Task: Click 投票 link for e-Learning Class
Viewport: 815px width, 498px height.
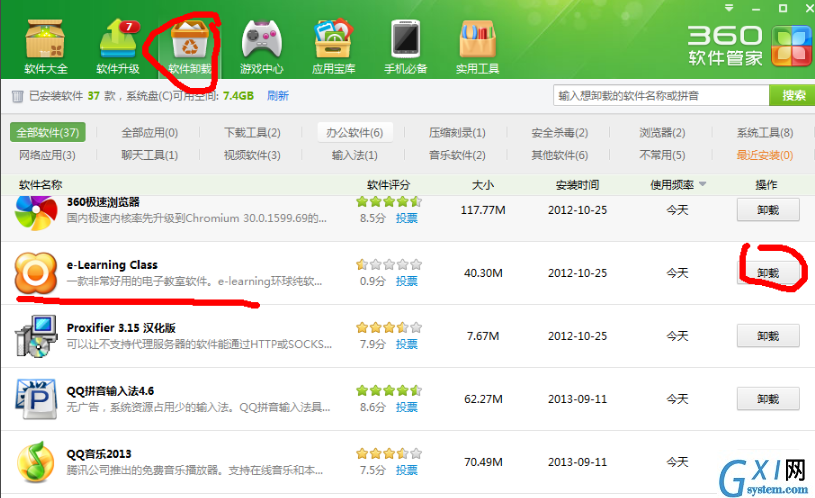Action: (406, 281)
